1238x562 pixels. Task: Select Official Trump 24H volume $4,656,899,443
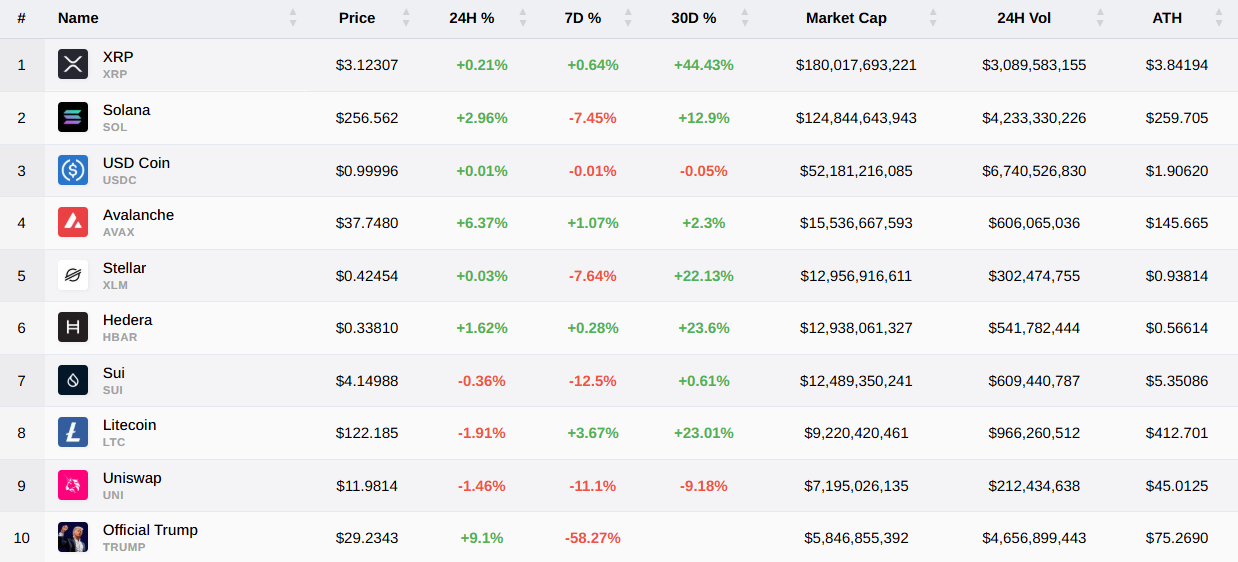tap(1034, 538)
